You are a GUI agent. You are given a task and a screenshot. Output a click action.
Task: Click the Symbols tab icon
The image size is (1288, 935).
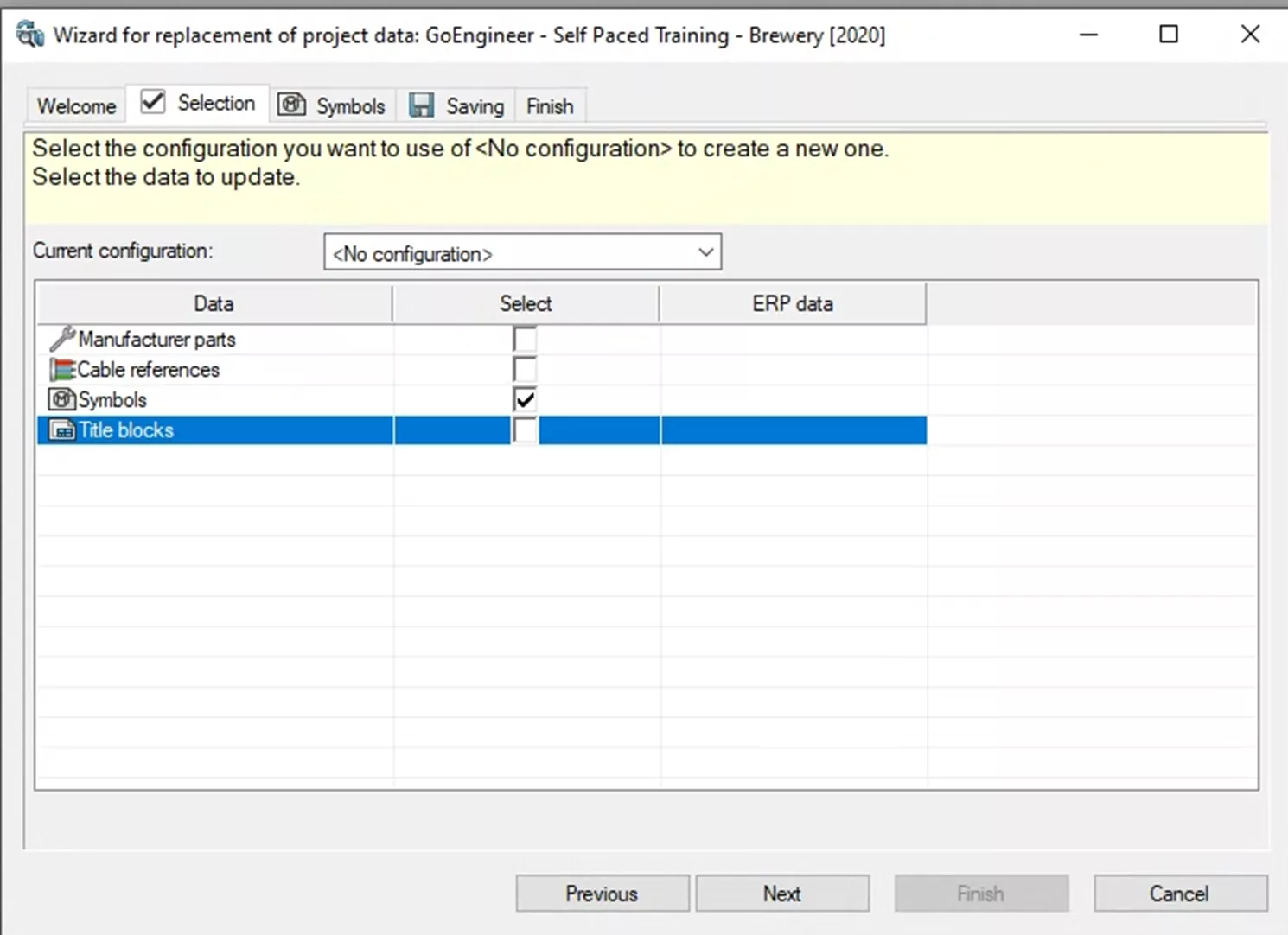(292, 105)
